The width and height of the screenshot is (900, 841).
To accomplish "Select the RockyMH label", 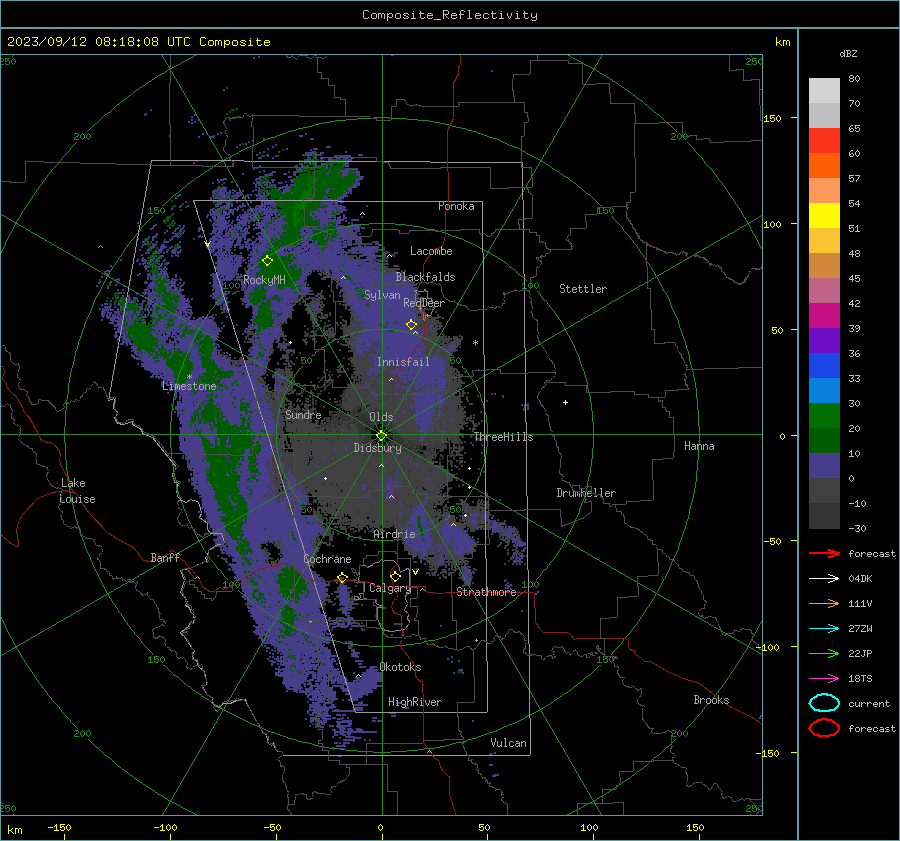I will click(x=264, y=280).
